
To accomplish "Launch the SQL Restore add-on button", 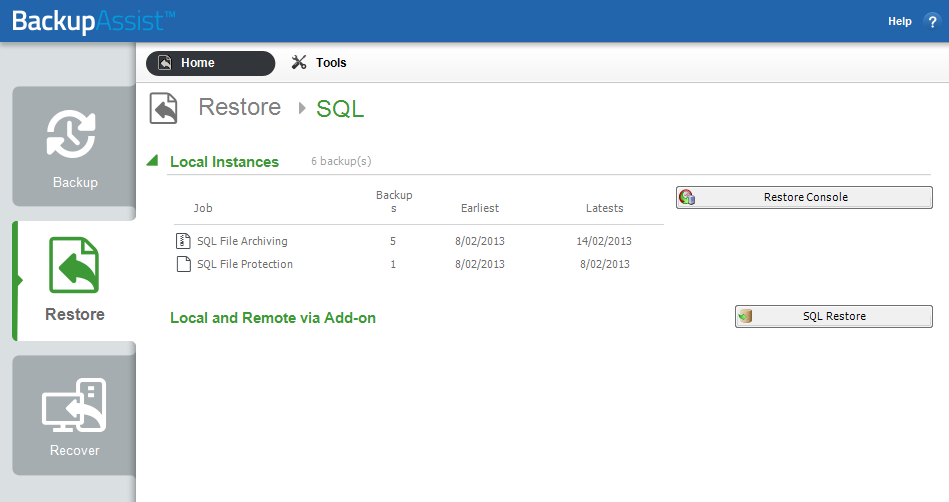I will [x=834, y=316].
